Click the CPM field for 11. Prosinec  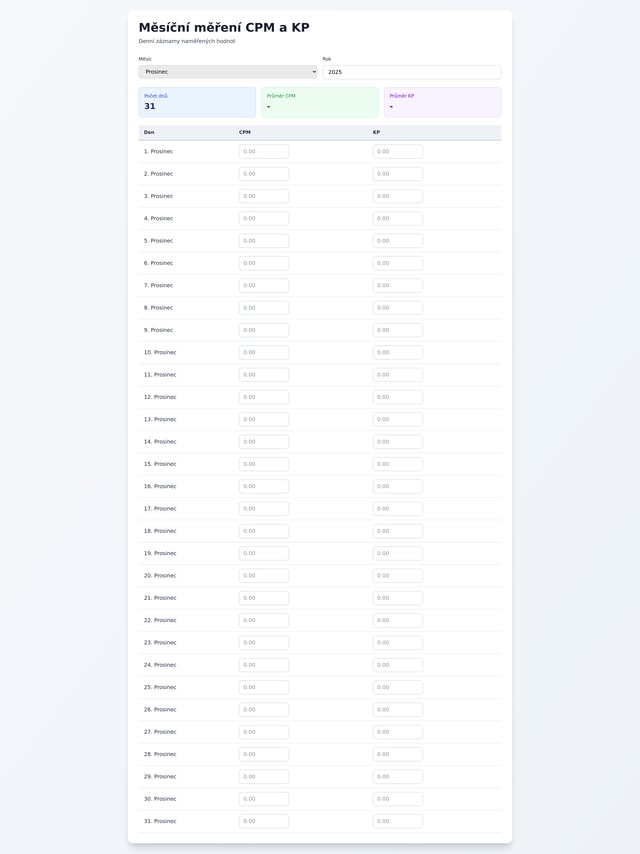pyautogui.click(x=264, y=375)
